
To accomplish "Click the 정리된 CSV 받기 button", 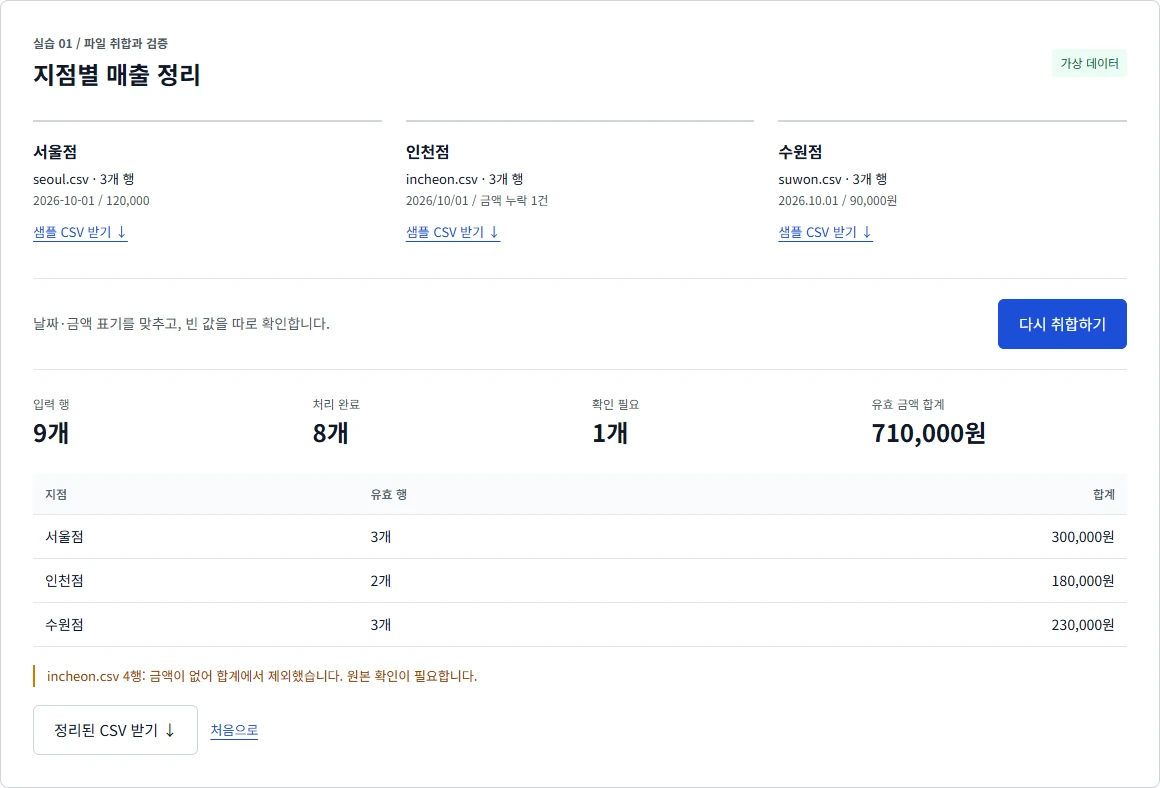I will [x=115, y=730].
